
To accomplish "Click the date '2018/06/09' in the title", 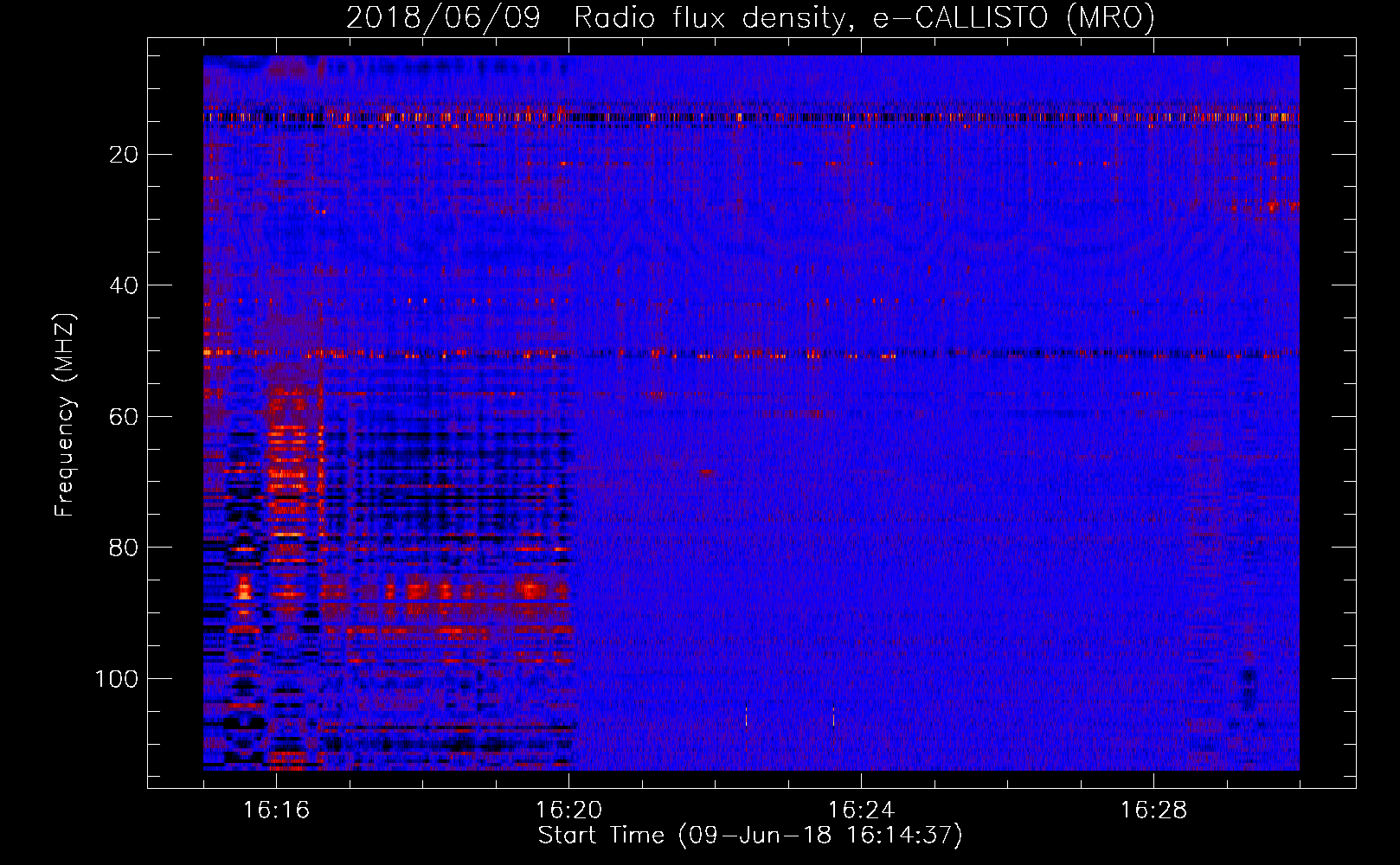I will coord(444,18).
